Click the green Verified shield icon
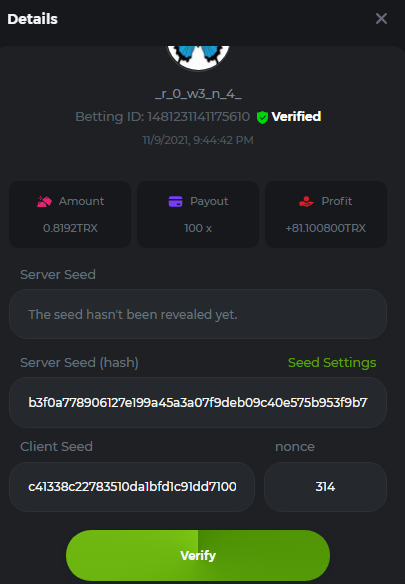405x584 pixels. pyautogui.click(x=262, y=117)
